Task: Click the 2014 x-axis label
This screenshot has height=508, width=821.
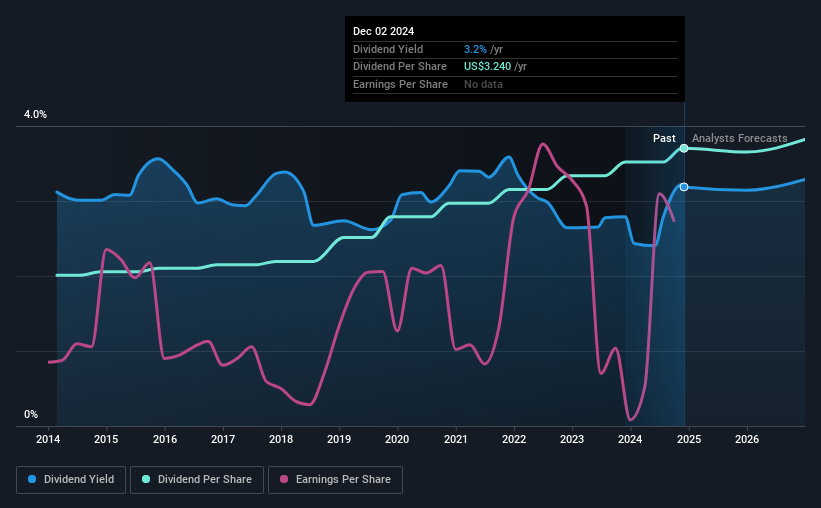Action: (48, 439)
